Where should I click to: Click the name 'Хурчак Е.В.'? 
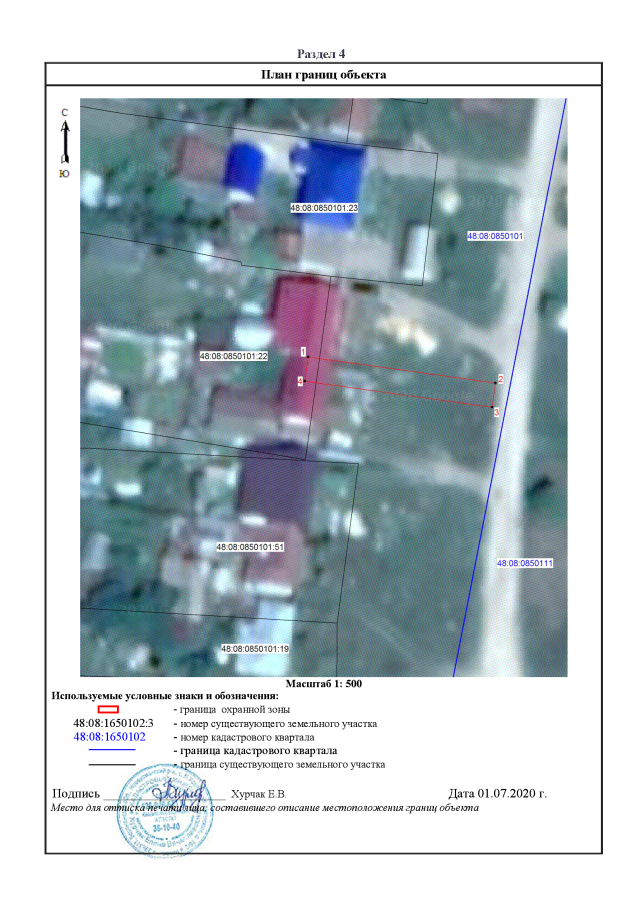[259, 795]
